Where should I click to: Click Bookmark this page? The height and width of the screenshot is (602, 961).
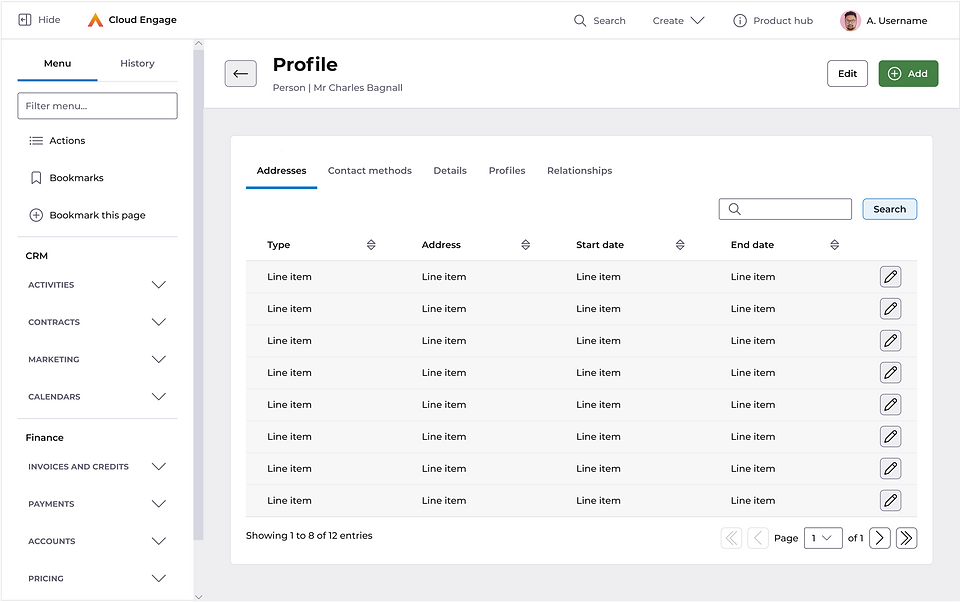87,215
